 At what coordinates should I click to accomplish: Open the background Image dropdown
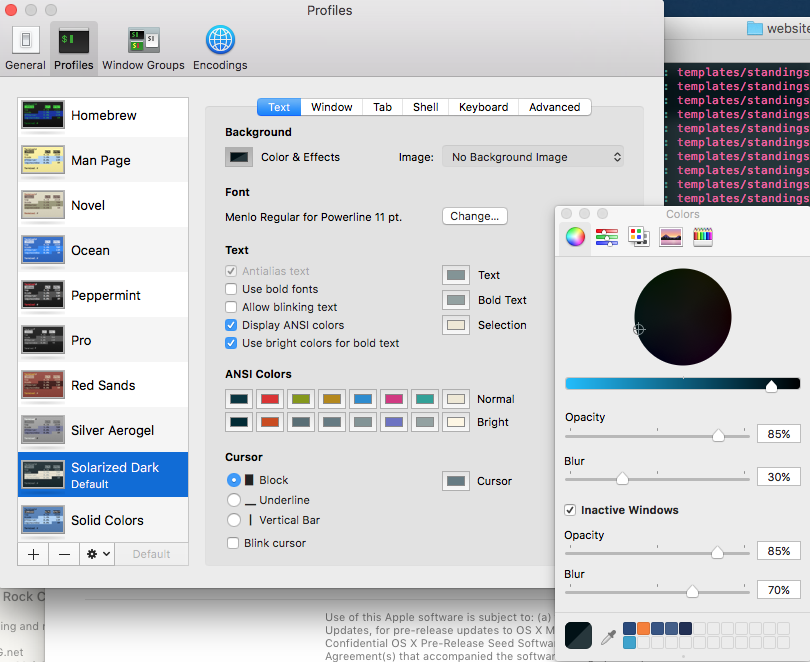click(533, 157)
